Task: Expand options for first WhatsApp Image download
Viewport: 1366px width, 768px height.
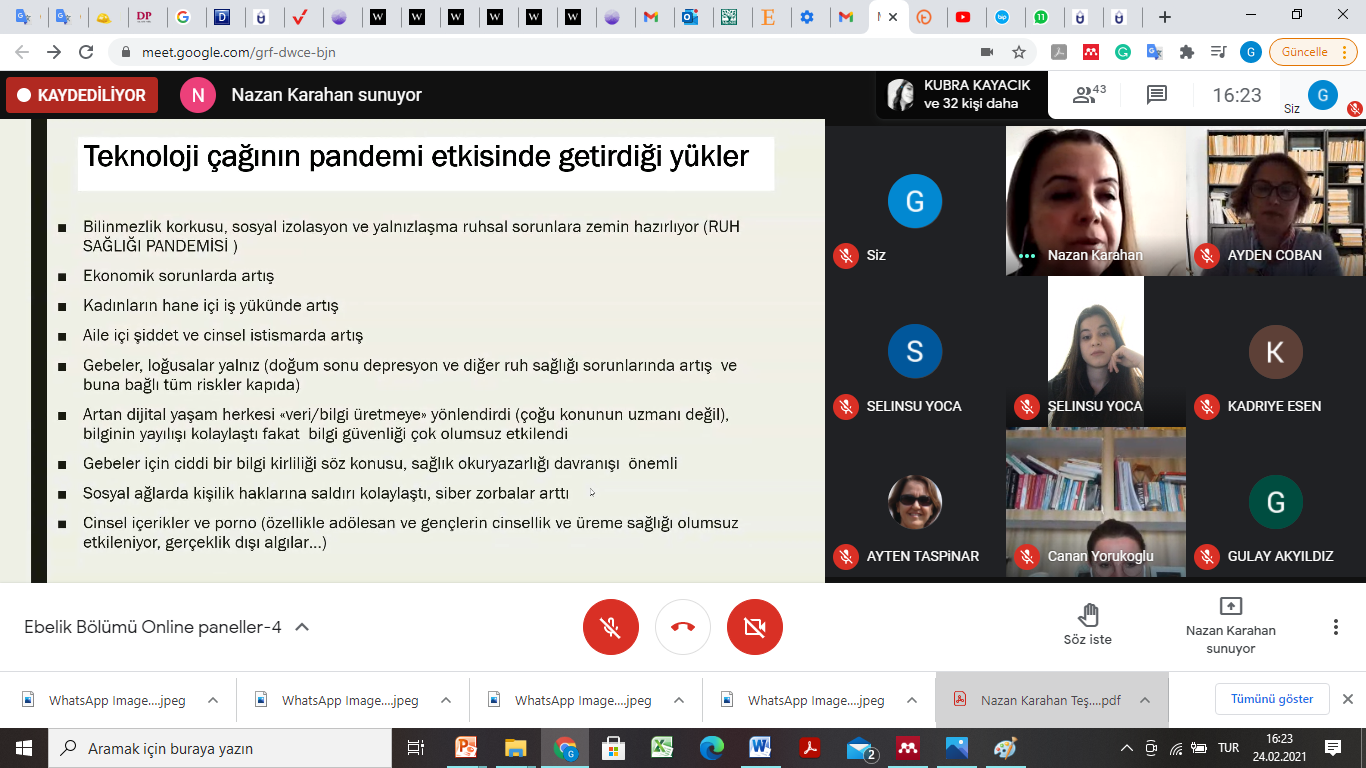Action: point(213,700)
